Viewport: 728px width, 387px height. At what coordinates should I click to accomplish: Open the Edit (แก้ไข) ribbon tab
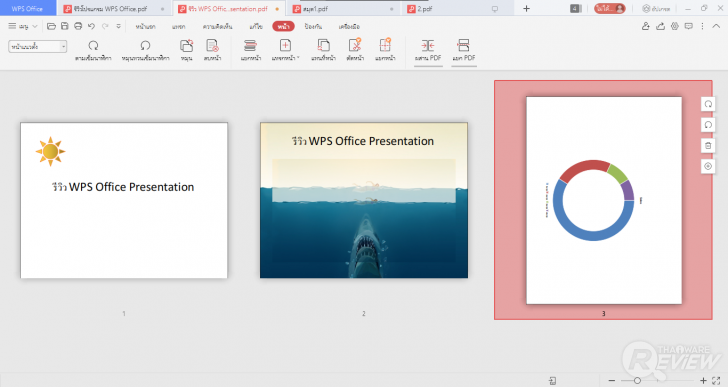point(256,26)
